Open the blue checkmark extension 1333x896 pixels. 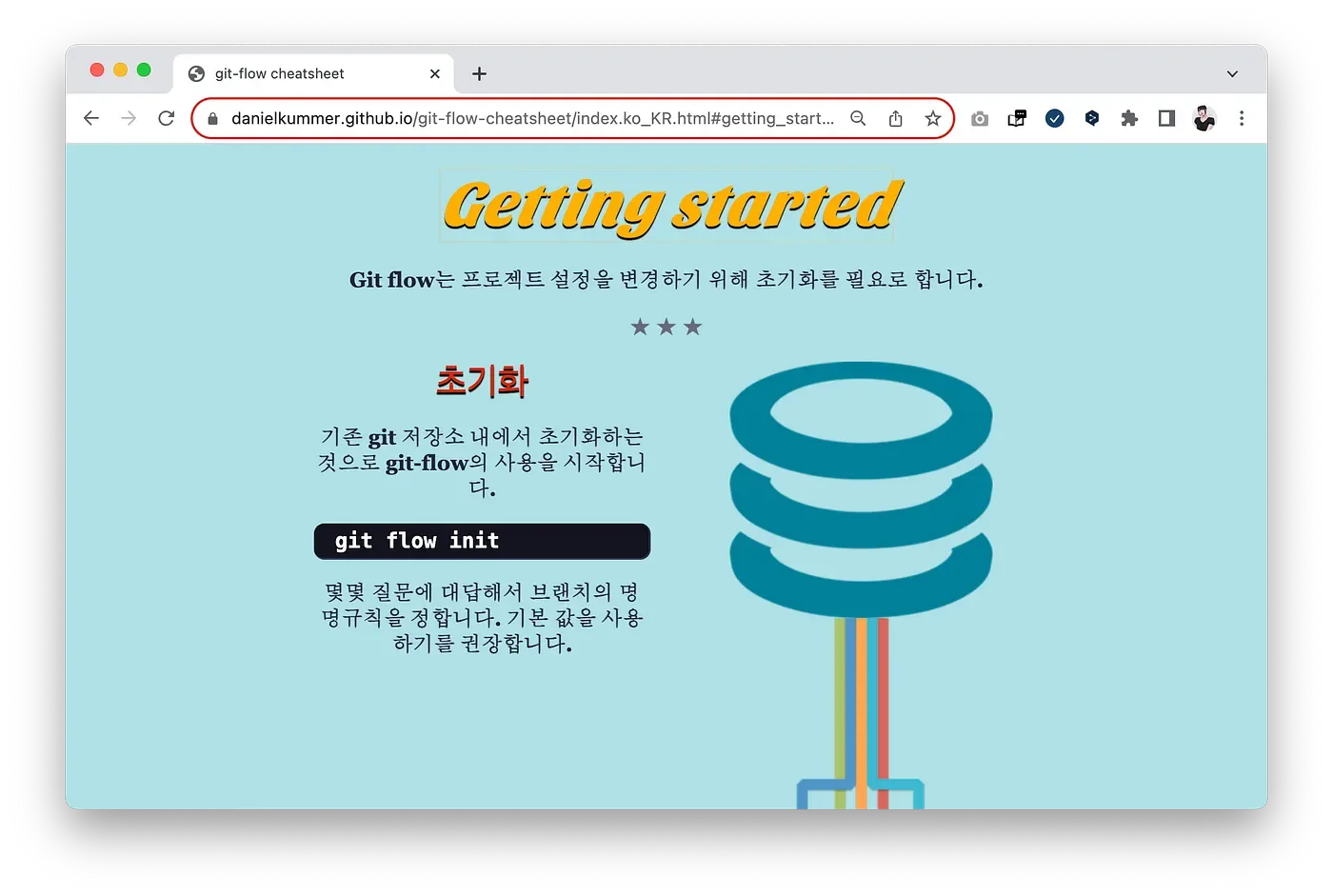click(x=1055, y=118)
